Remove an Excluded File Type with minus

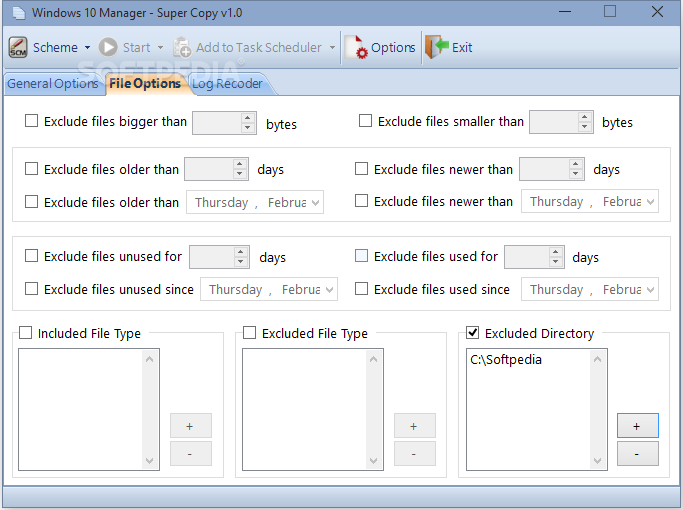pos(414,453)
